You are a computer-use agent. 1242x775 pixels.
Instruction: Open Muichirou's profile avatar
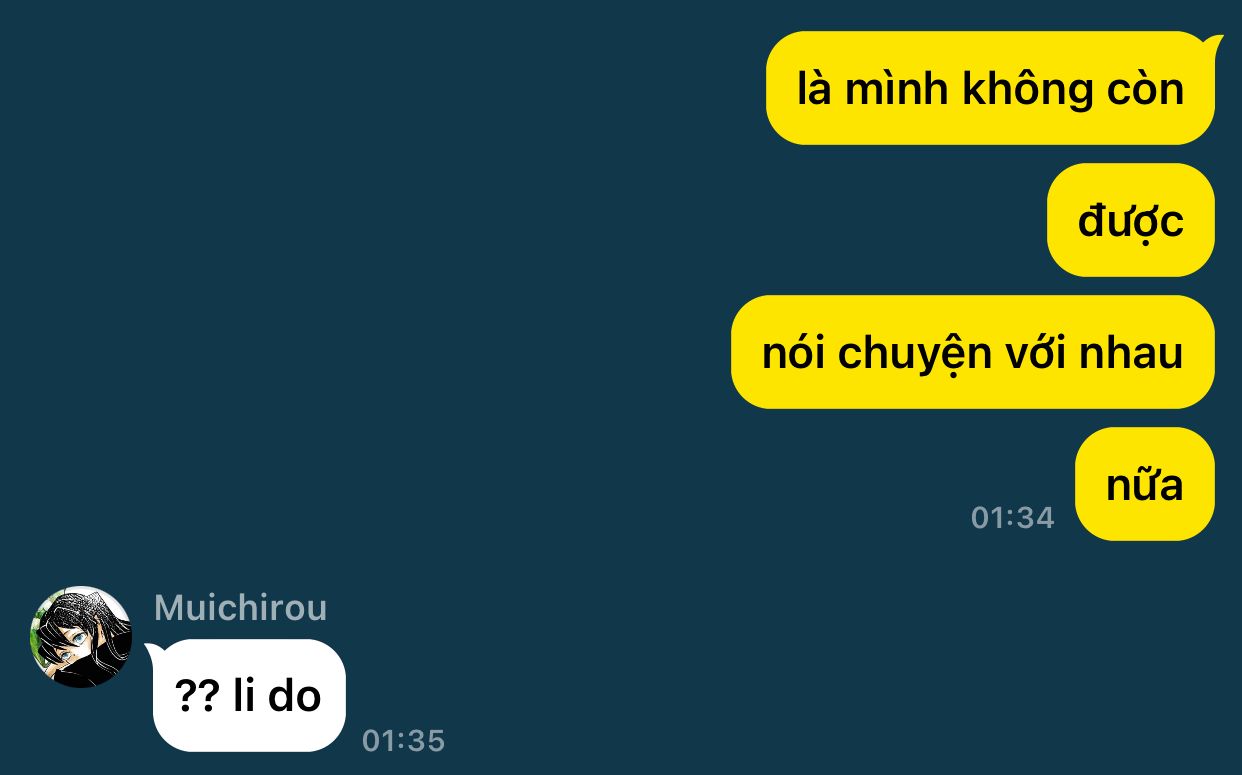pyautogui.click(x=81, y=637)
